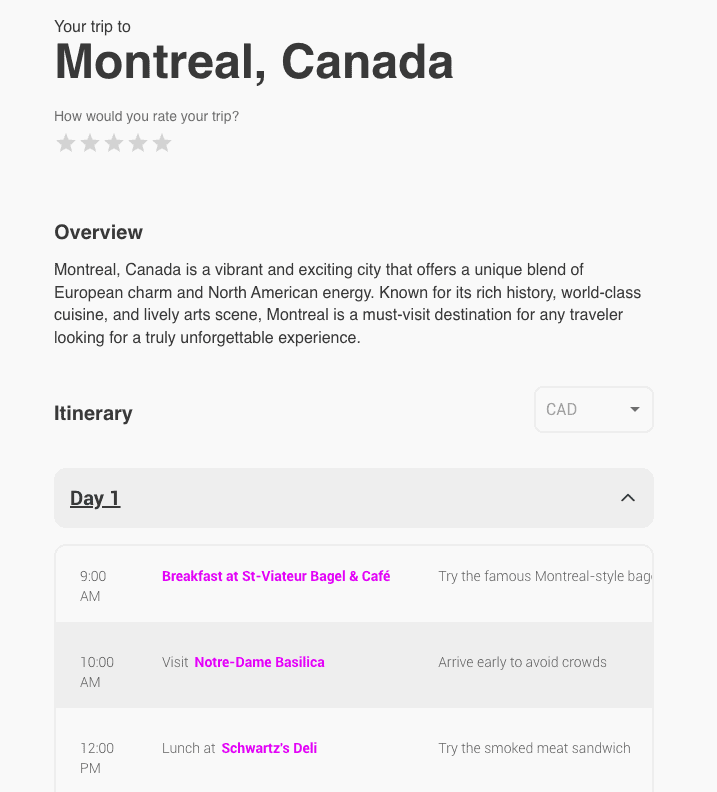Rate the trip one star
Viewport: 717px width, 792px height.
click(x=66, y=143)
